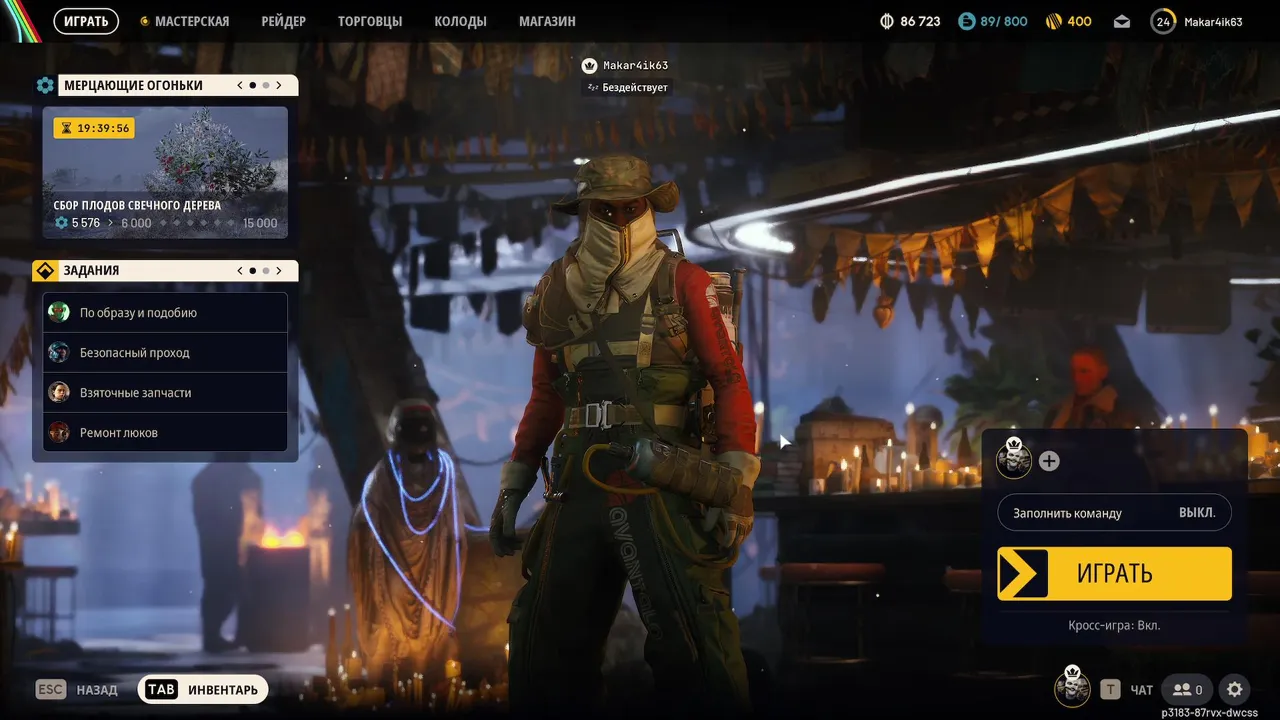Open ИНВЕНТАРЬ with the TAB button

pyautogui.click(x=203, y=689)
